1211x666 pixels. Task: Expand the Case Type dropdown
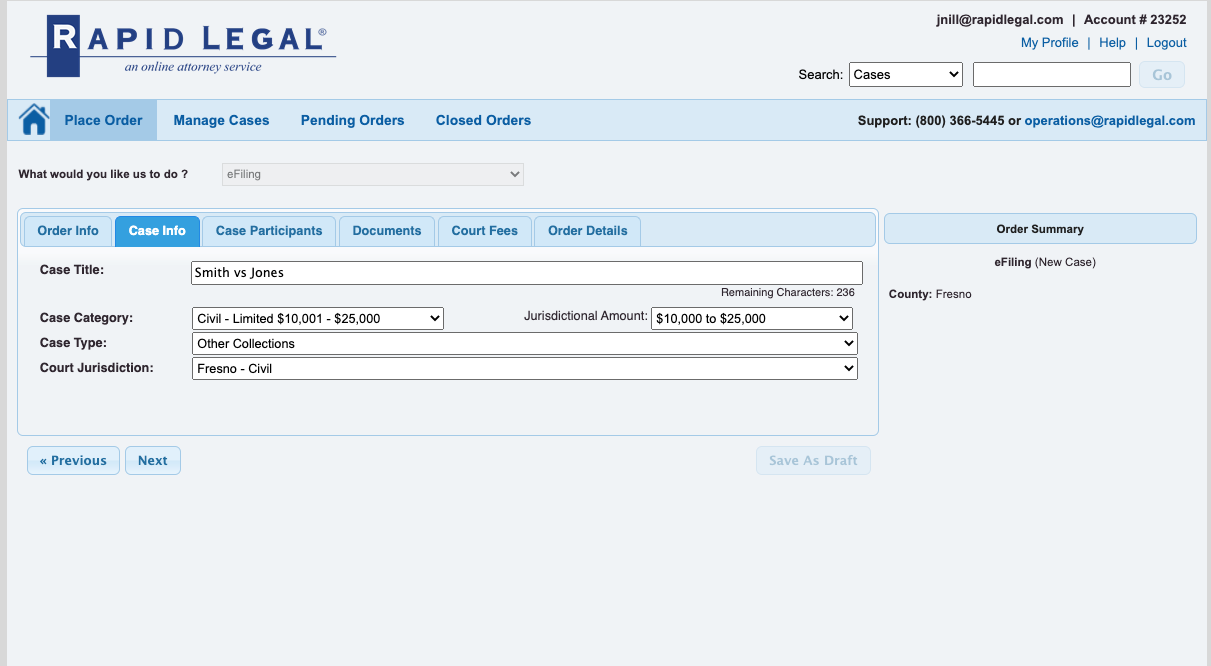pyautogui.click(x=525, y=343)
